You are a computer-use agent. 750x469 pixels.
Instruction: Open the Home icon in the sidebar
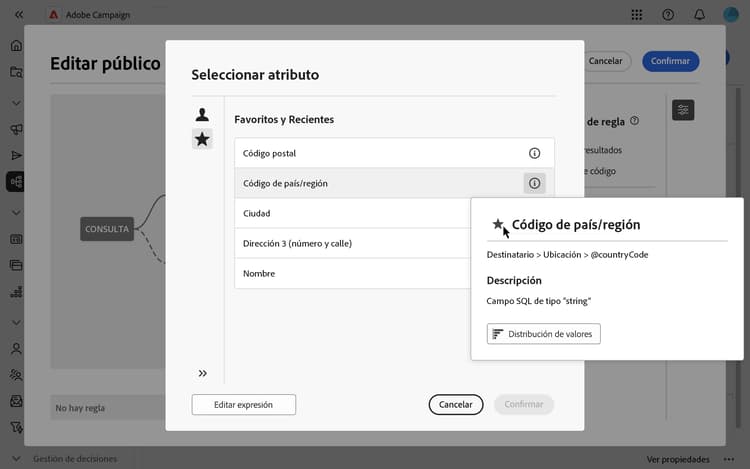tap(16, 45)
